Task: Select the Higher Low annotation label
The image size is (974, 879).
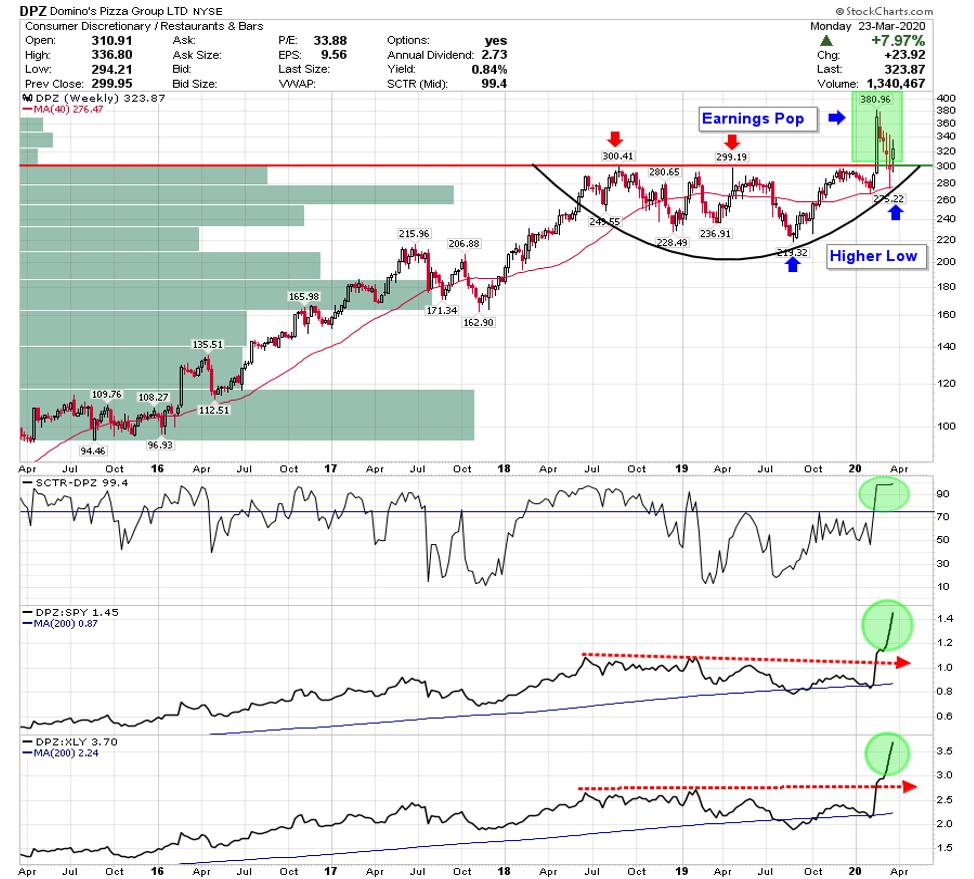Action: (x=873, y=256)
